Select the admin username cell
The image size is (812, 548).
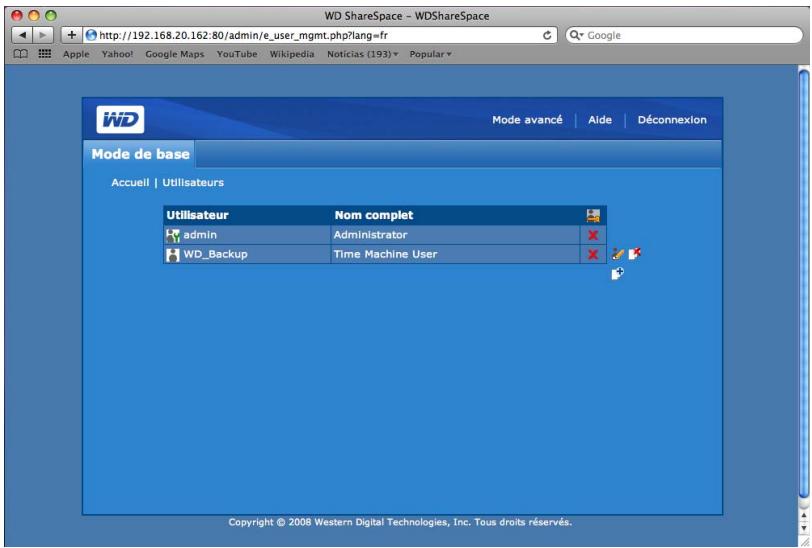[x=247, y=235]
